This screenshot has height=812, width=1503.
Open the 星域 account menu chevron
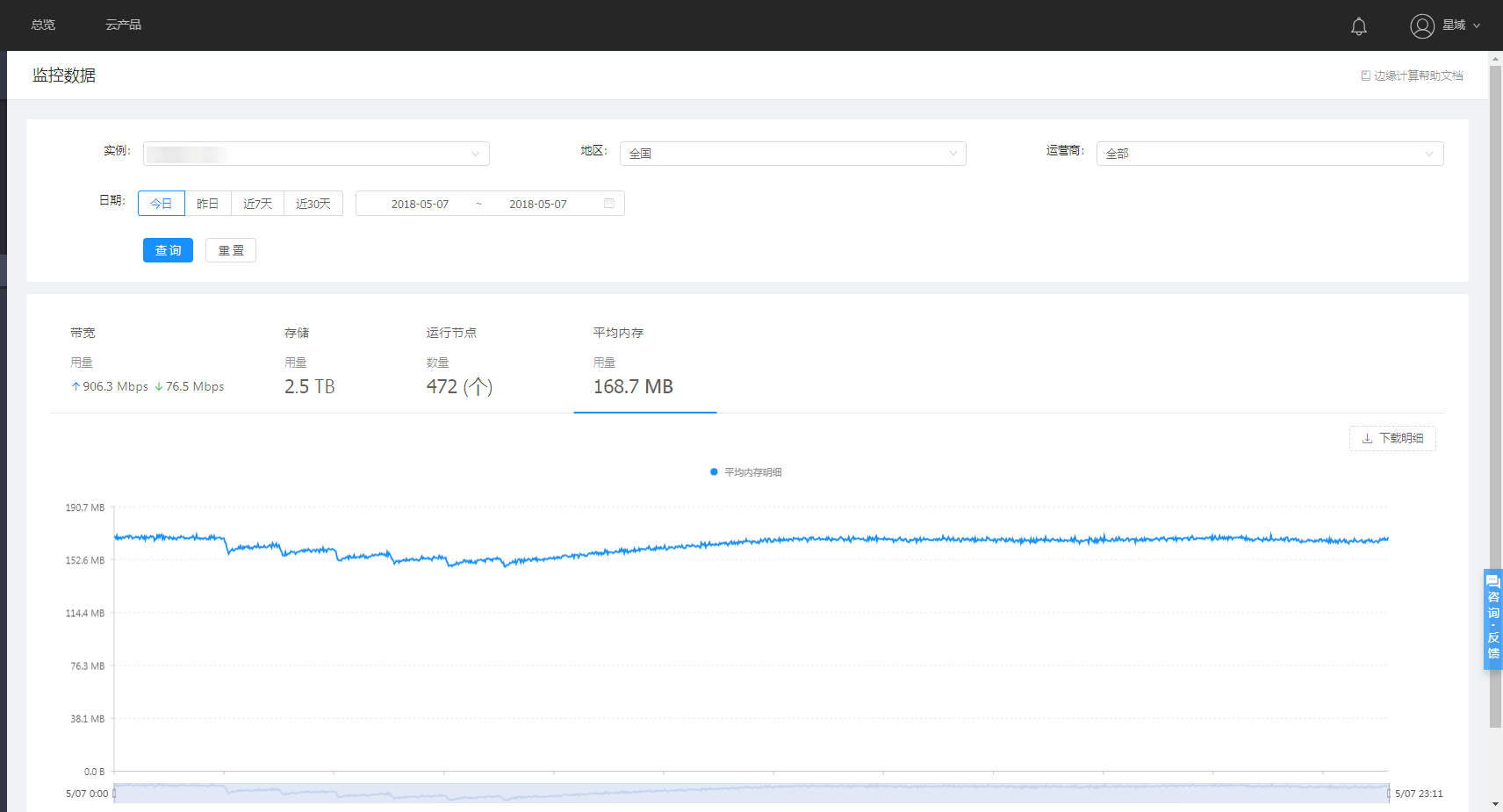(x=1477, y=25)
